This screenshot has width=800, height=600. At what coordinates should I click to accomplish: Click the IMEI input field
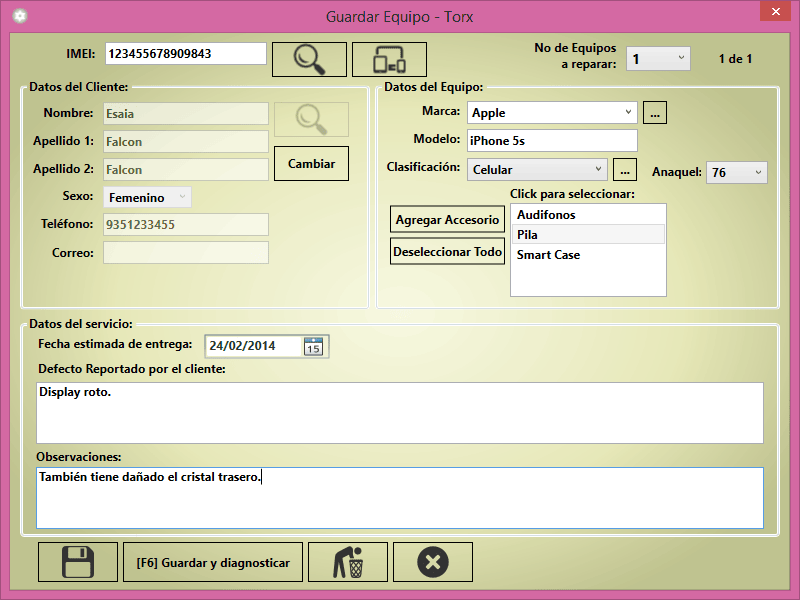tap(186, 54)
